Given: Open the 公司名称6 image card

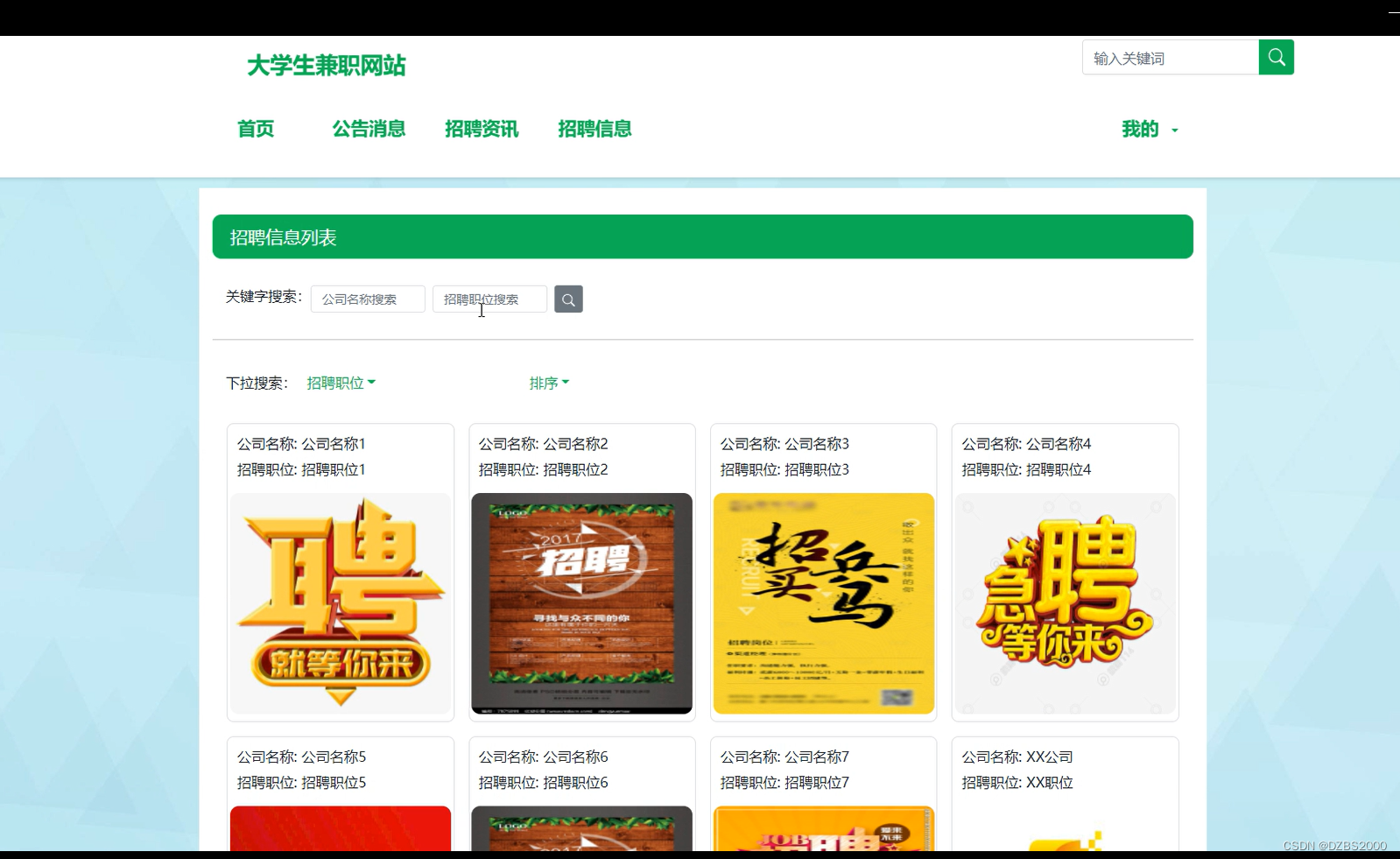Looking at the screenshot, I should coord(582,828).
